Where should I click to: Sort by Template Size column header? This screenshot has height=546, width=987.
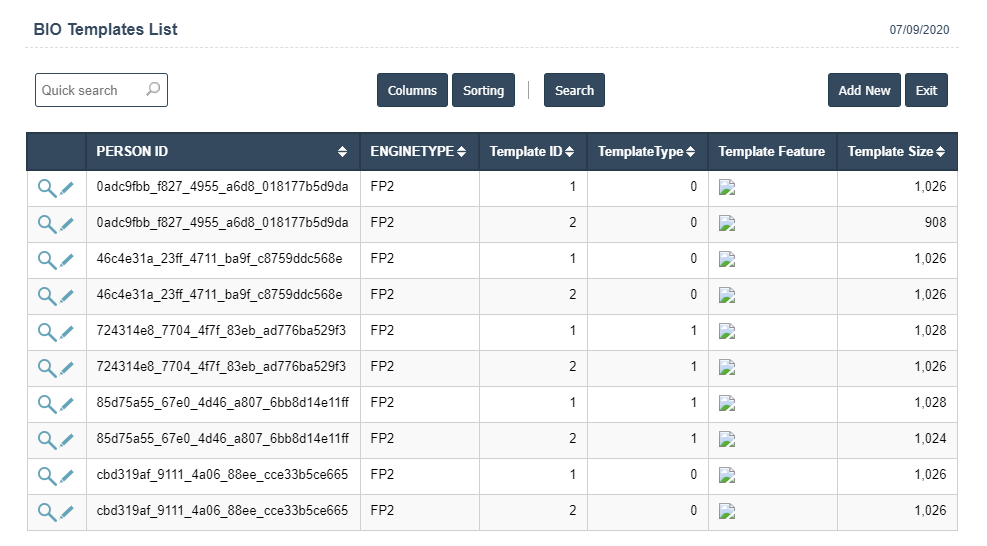coord(896,152)
